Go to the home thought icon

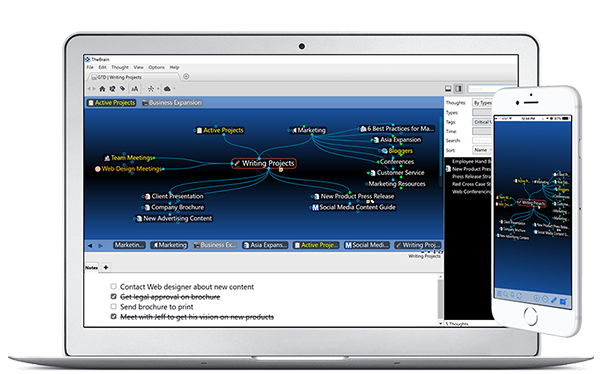click(102, 89)
